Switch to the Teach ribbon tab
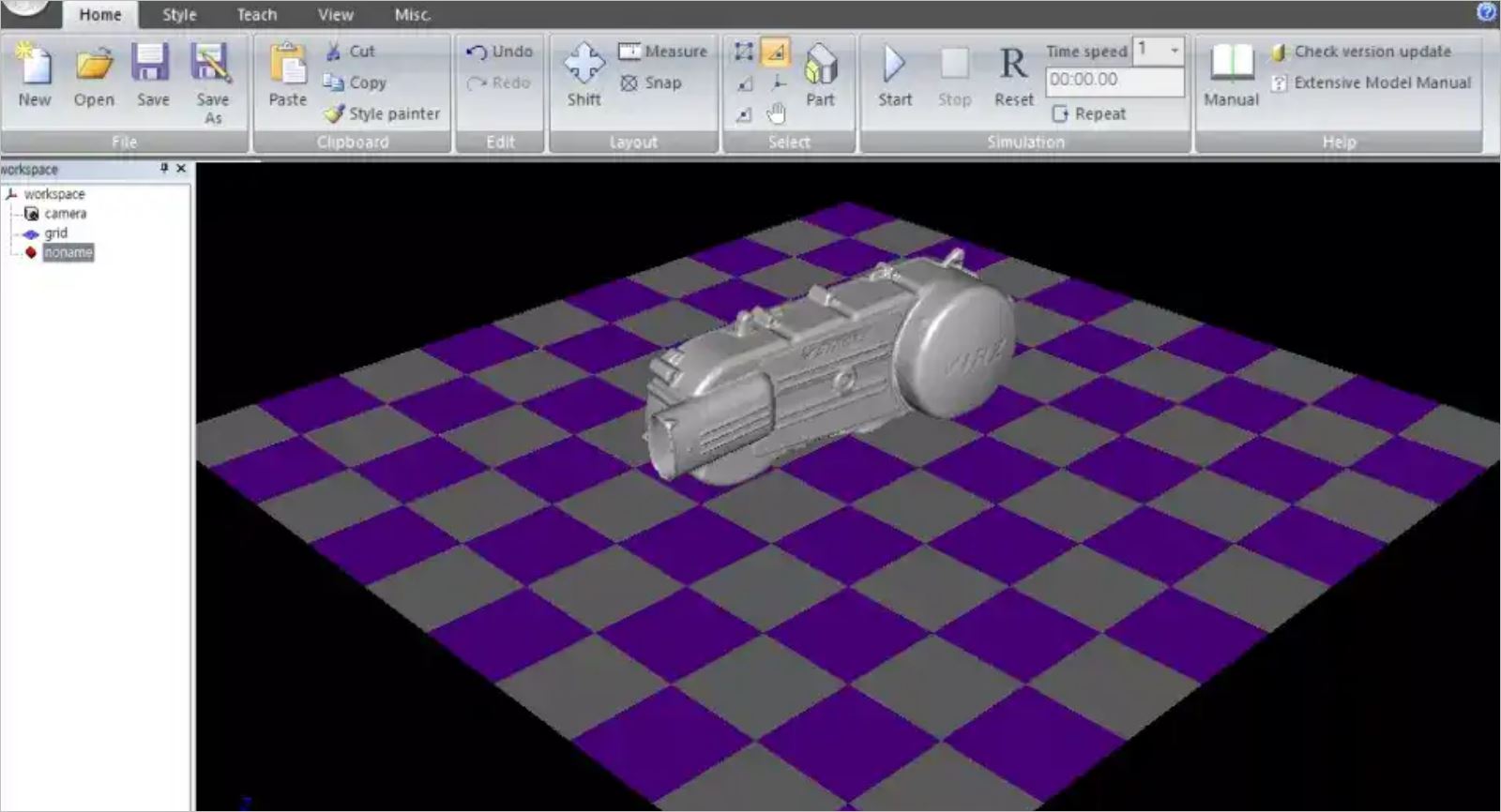Viewport: 1501px width, 812px height. pos(256,15)
